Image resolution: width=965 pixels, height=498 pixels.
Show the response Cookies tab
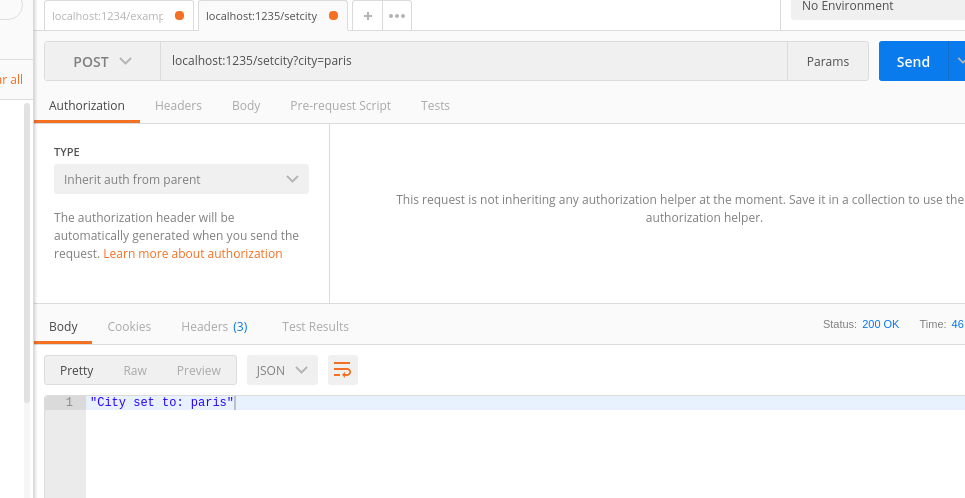129,326
